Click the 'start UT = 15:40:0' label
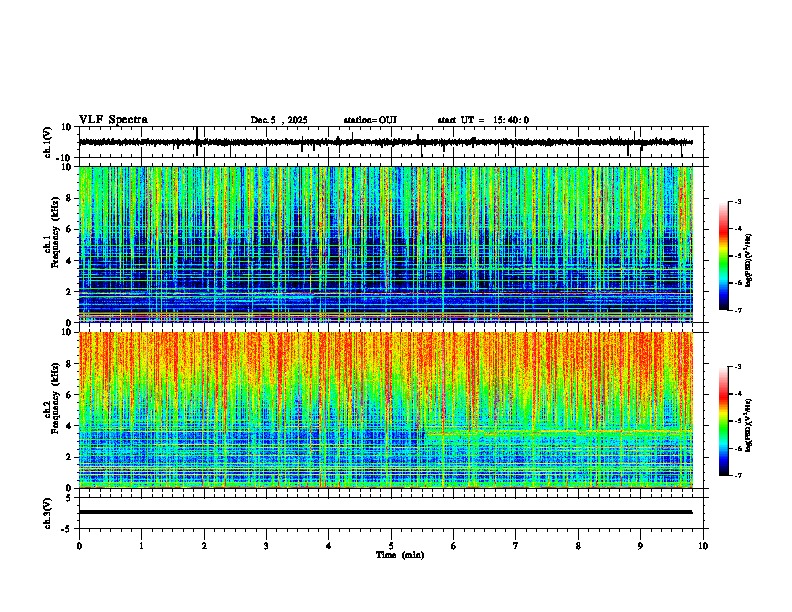 point(483,120)
